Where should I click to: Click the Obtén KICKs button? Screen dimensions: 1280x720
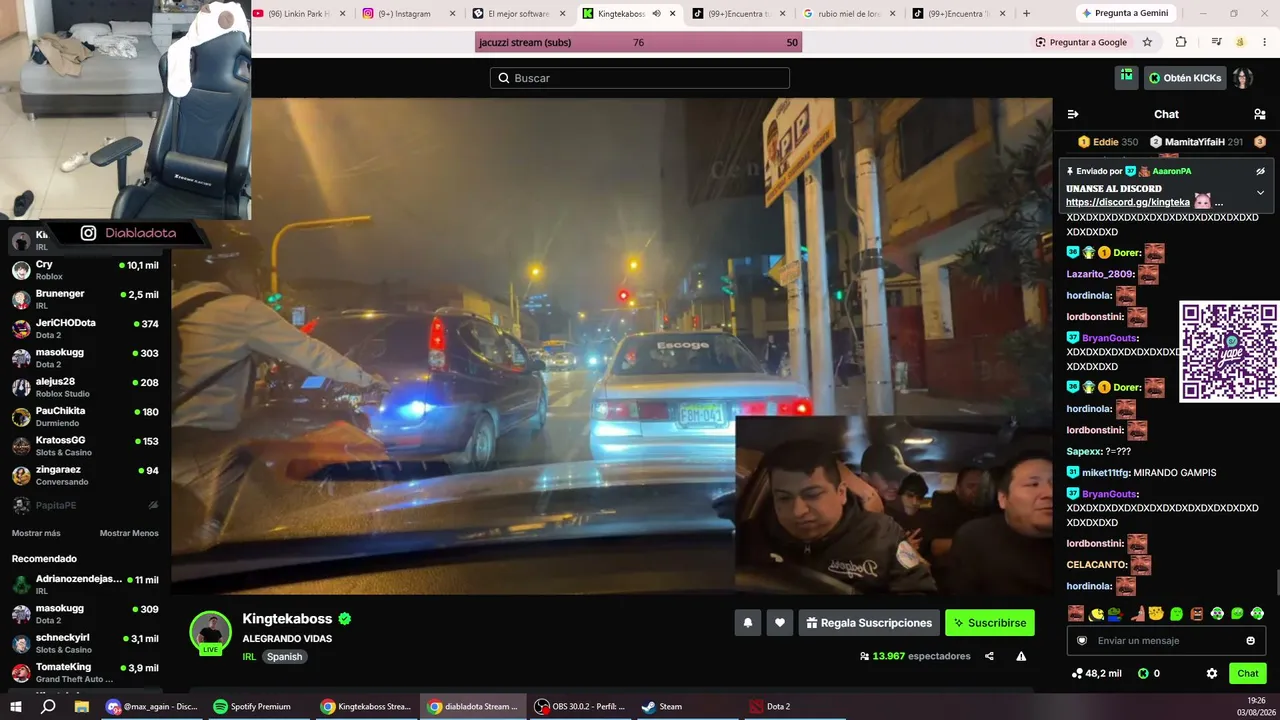(x=1185, y=78)
